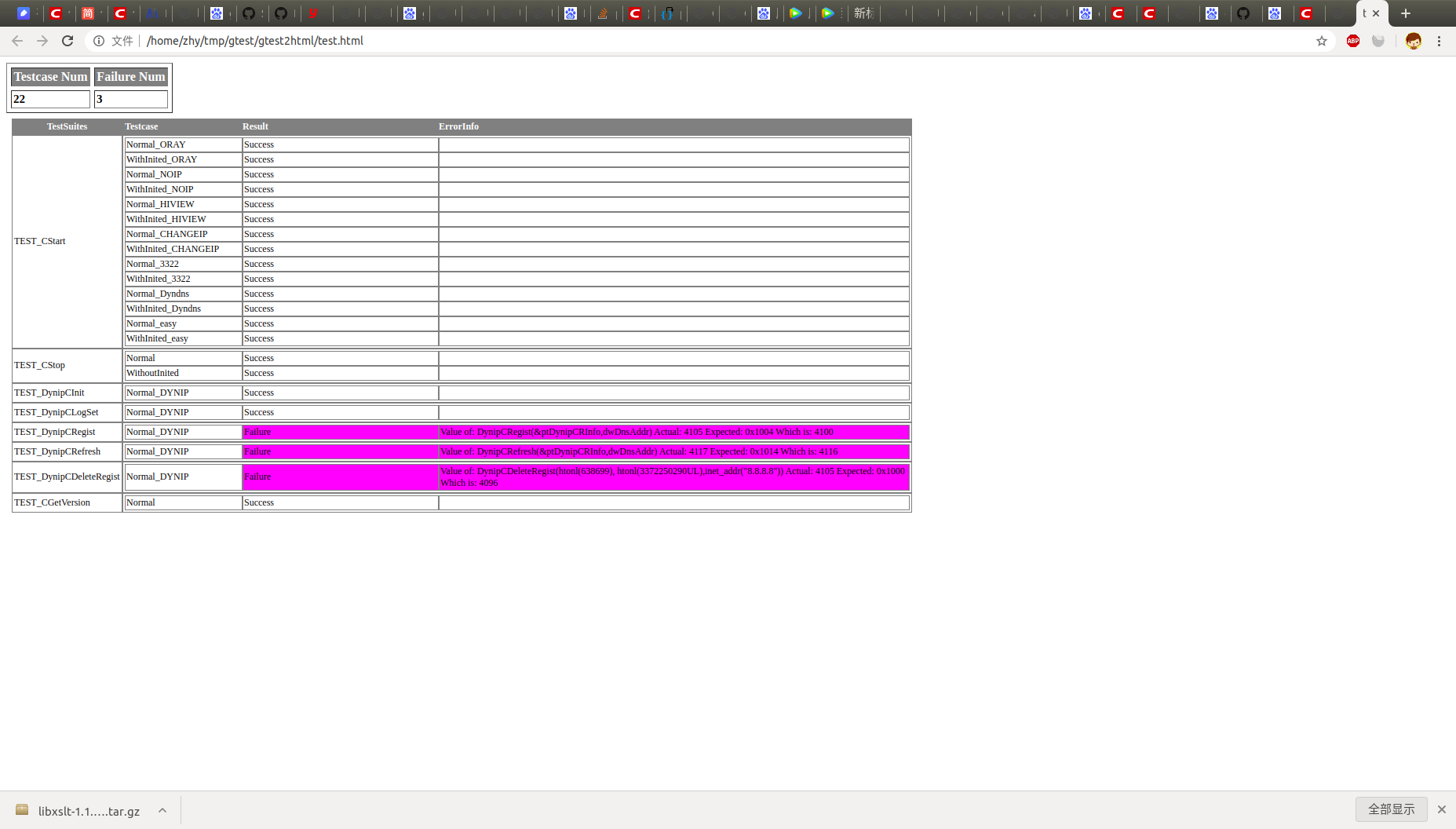Select the WithInited_easy testcase
Image resolution: width=1456 pixels, height=829 pixels.
click(x=183, y=338)
